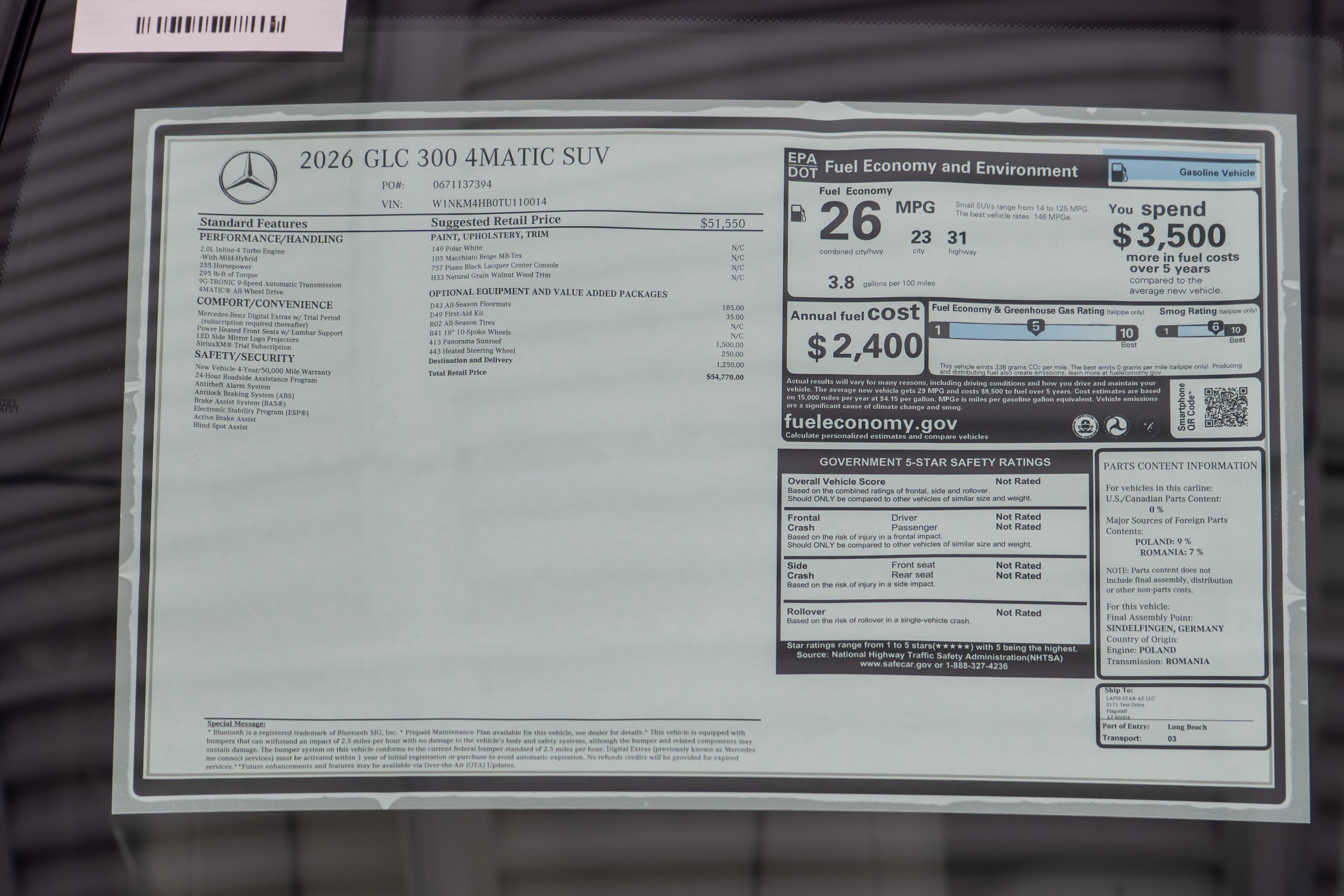Click the 23 city MPG value
1344x896 pixels.
(921, 237)
